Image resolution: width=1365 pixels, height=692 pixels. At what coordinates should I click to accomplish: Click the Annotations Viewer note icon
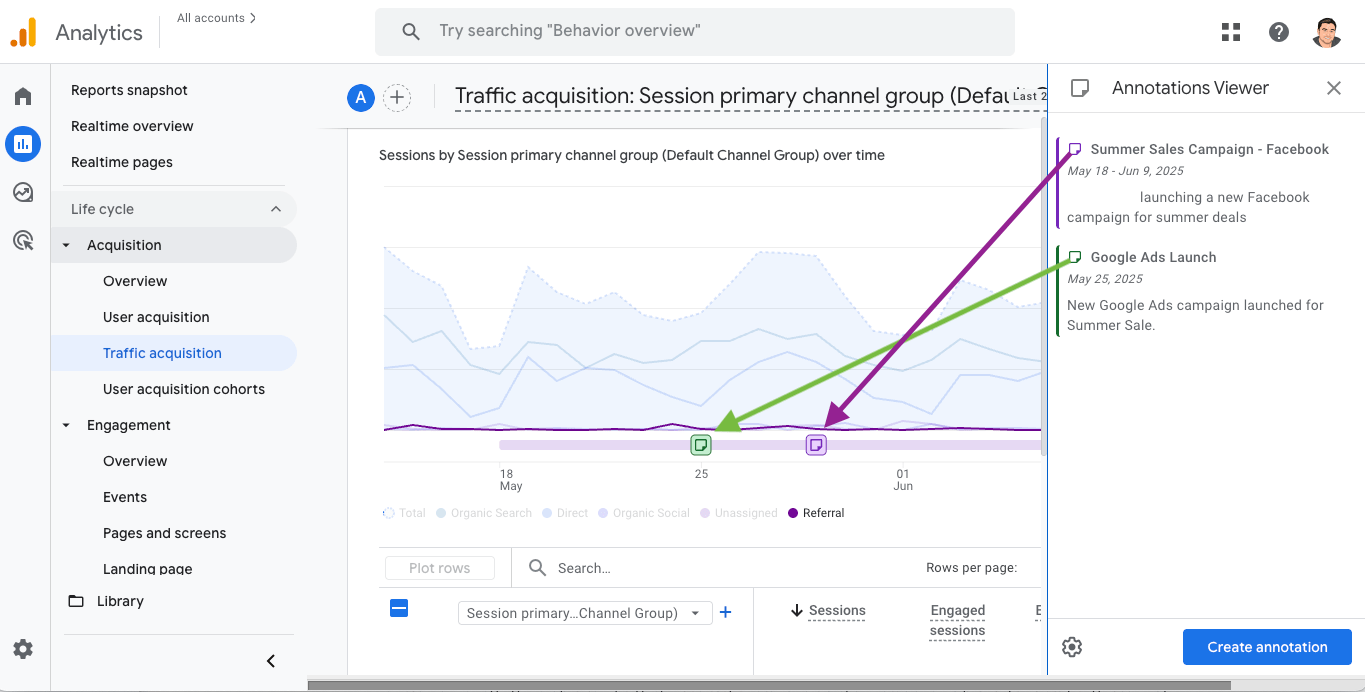(1080, 88)
